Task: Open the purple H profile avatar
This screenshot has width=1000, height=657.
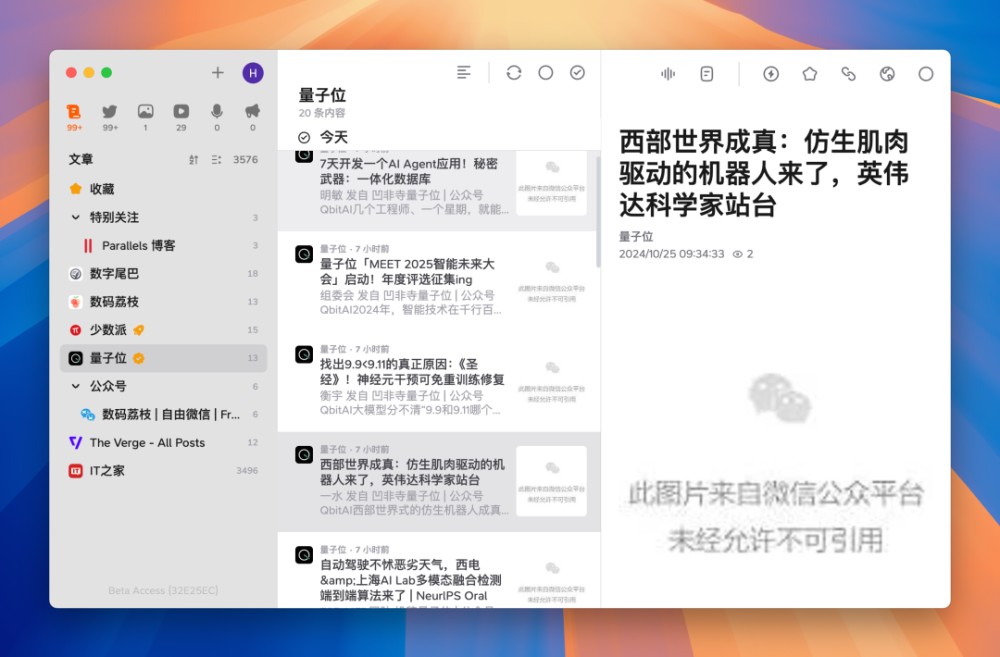Action: click(253, 73)
